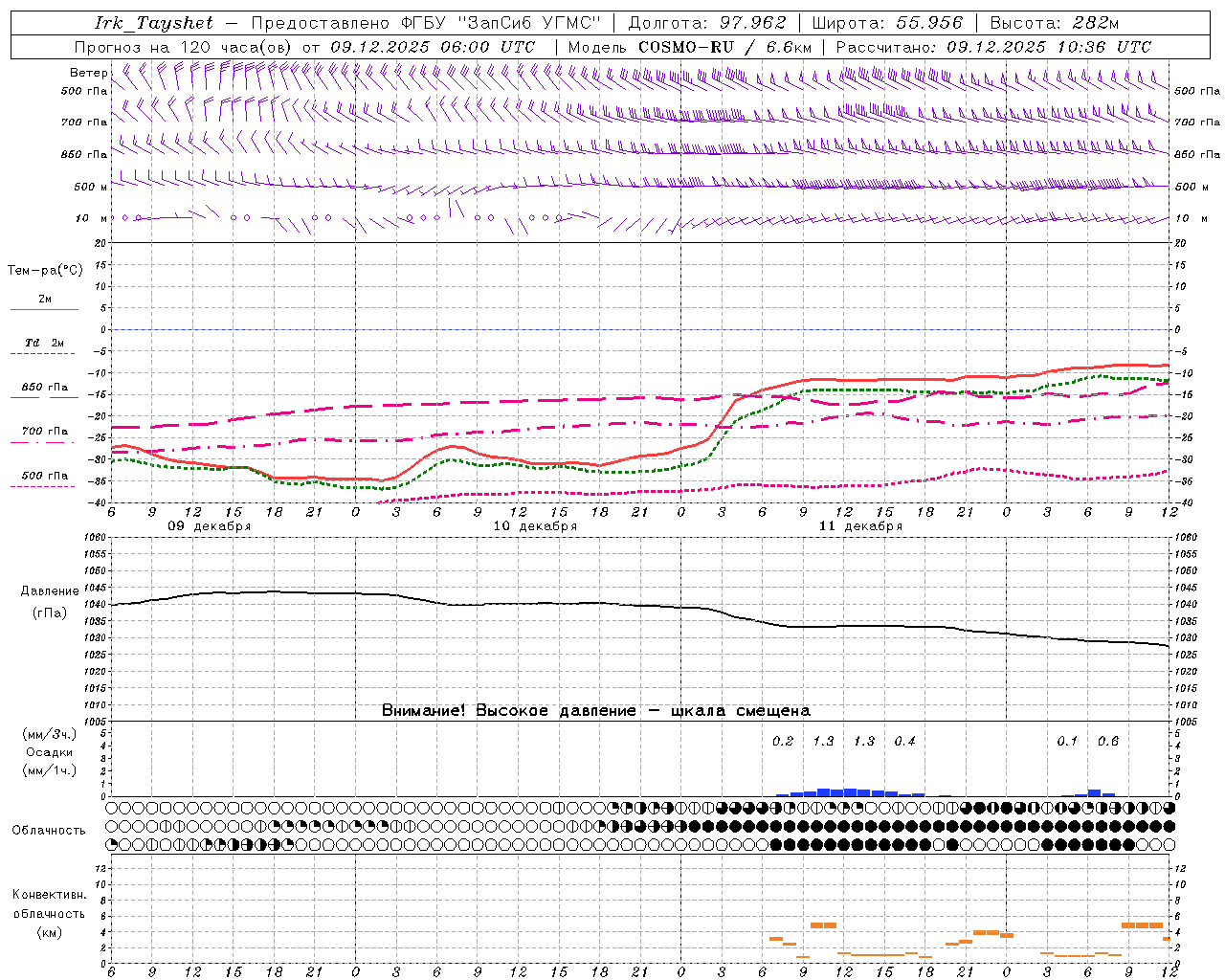
Task: Click the Td 2м dew point legend entry
Action: (x=44, y=343)
